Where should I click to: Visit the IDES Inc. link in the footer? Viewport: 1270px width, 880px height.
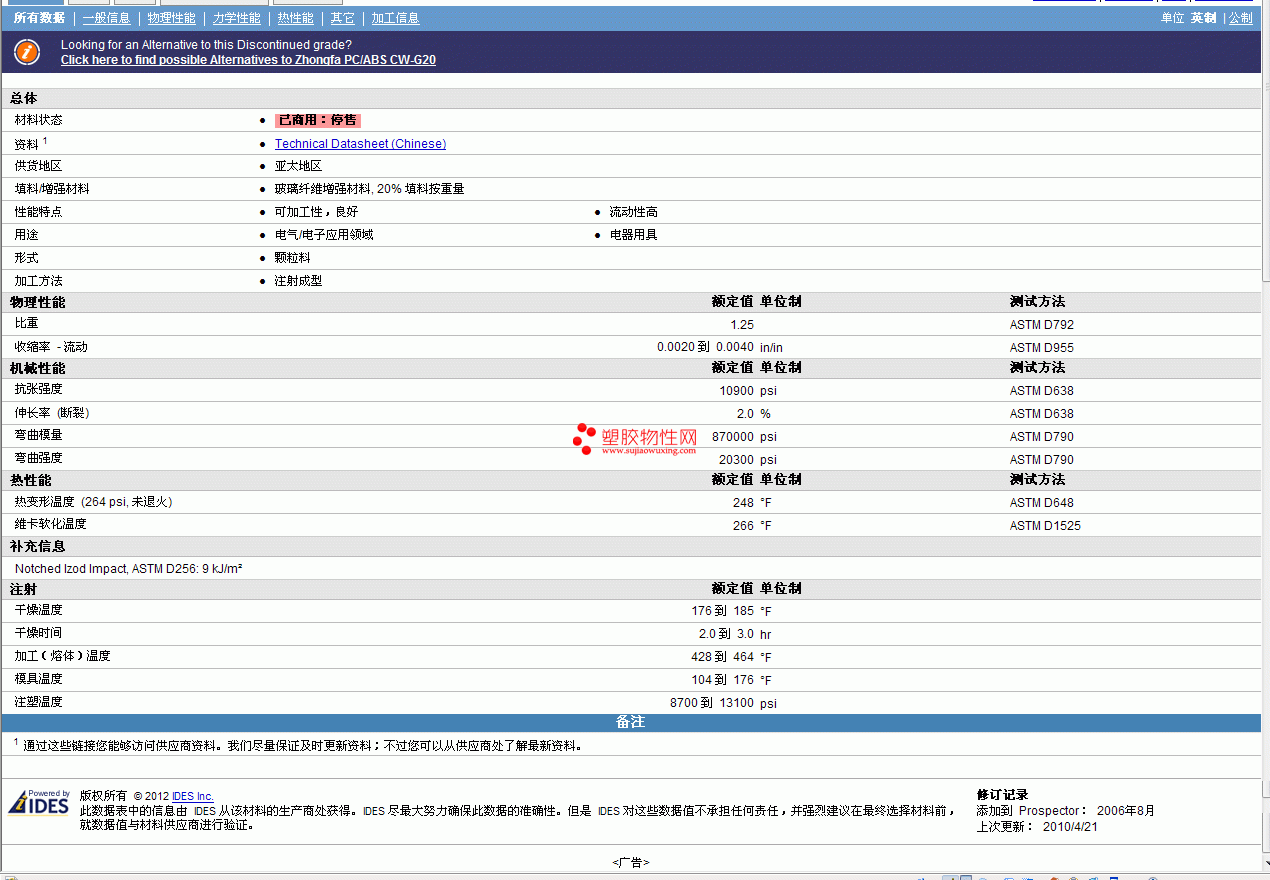click(x=193, y=797)
